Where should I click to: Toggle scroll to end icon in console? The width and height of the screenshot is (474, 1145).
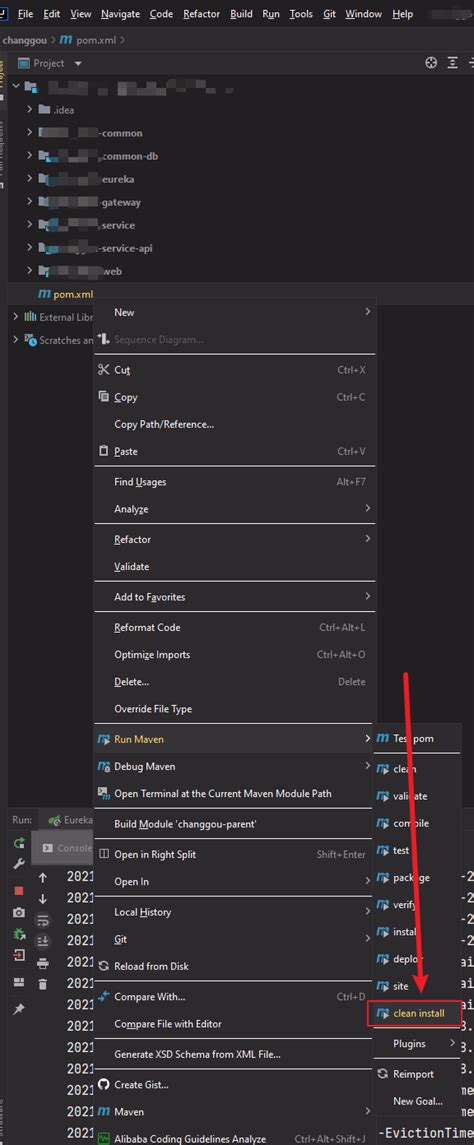click(x=42, y=941)
